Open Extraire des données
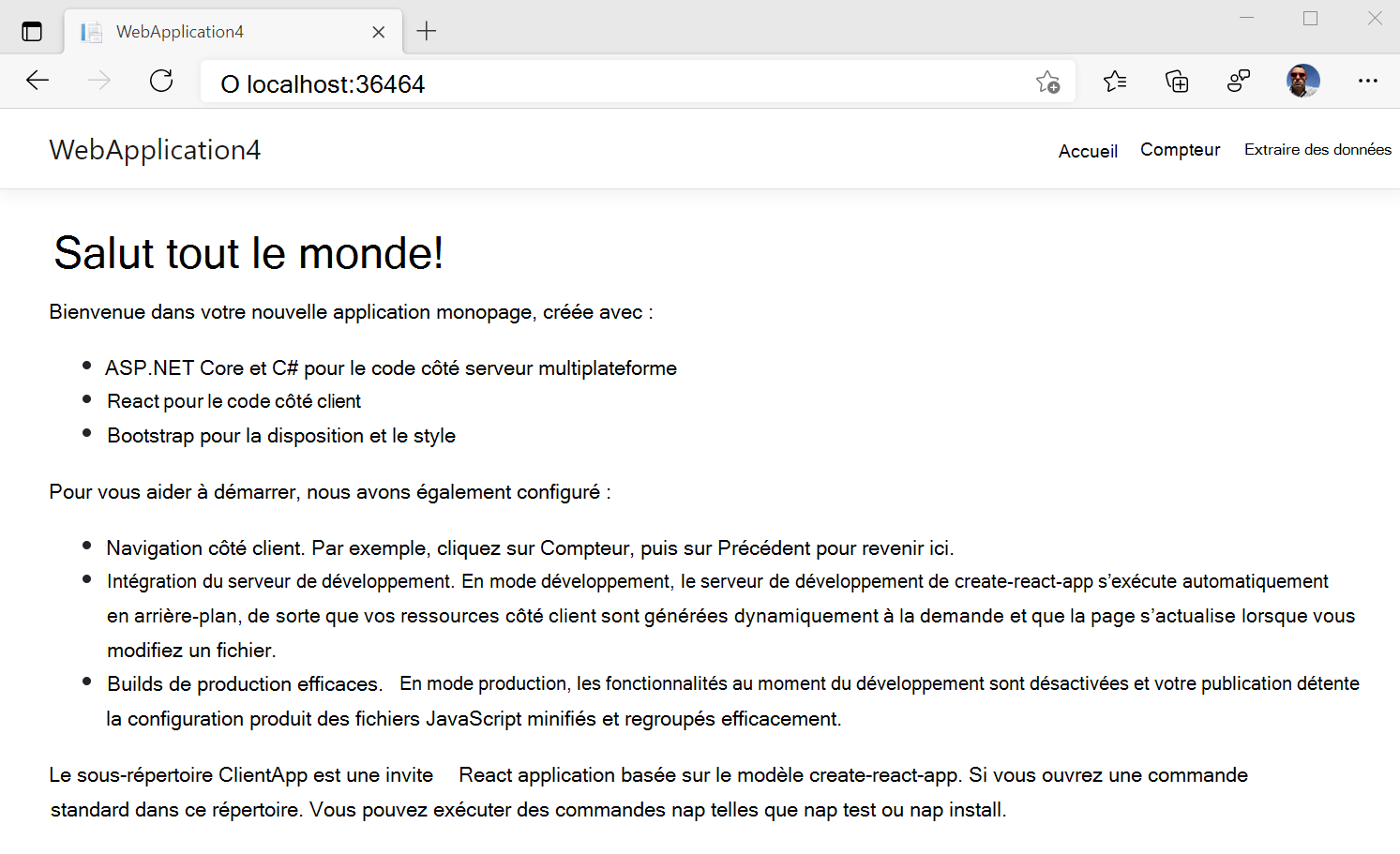 [x=1317, y=149]
